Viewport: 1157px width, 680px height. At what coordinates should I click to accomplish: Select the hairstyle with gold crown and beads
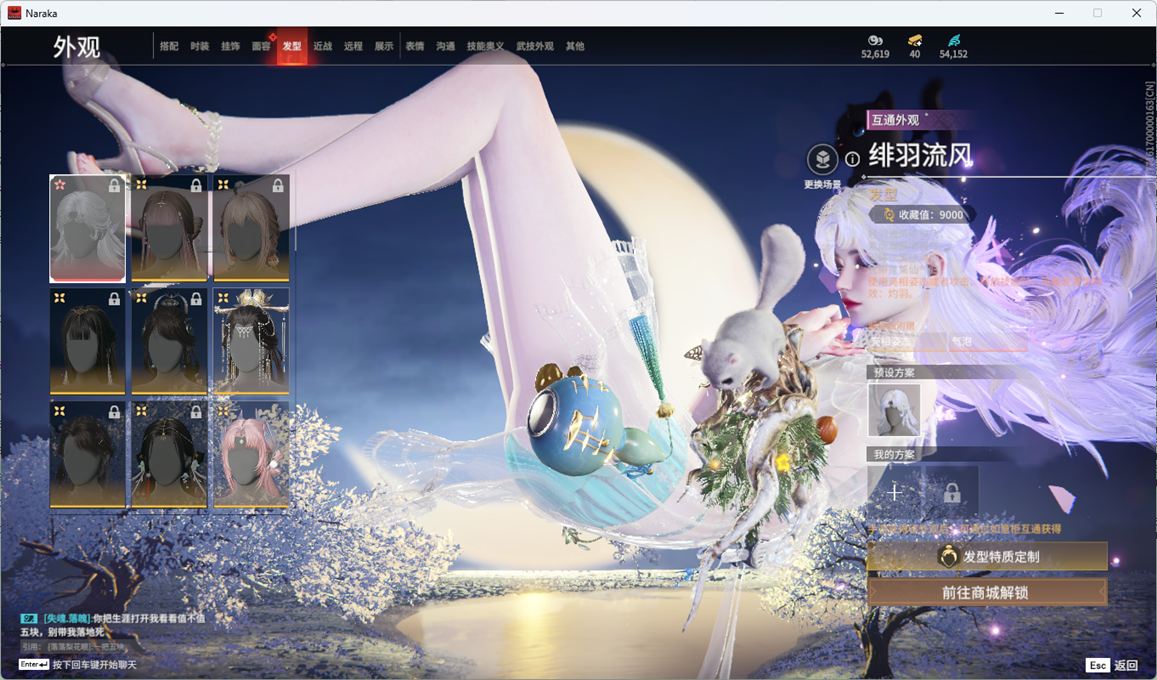251,341
